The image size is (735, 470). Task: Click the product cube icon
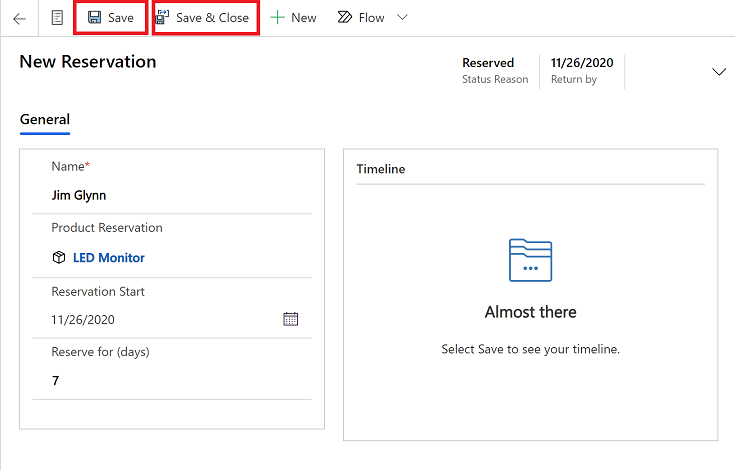[59, 257]
